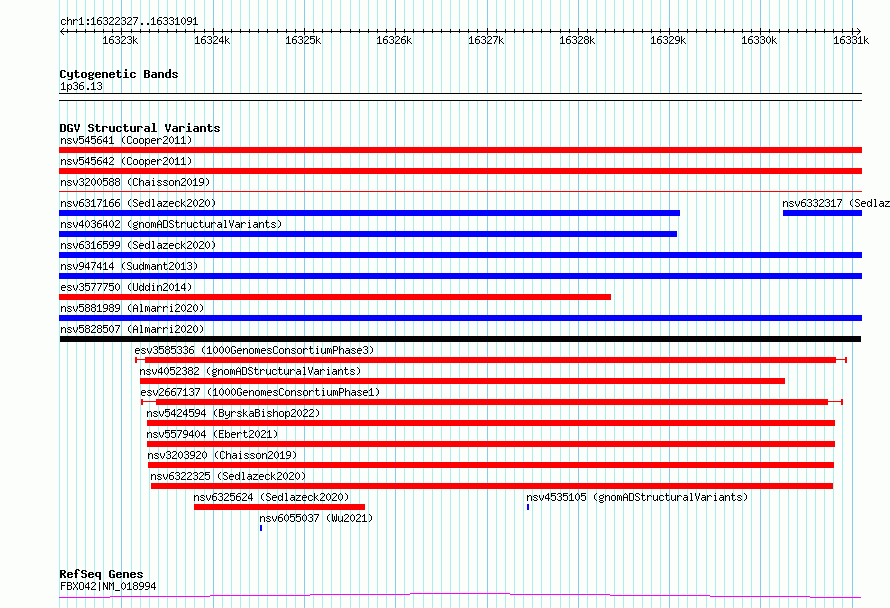The height and width of the screenshot is (608, 890).
Task: Click the 16326k ruler tick label
Action: 394,40
